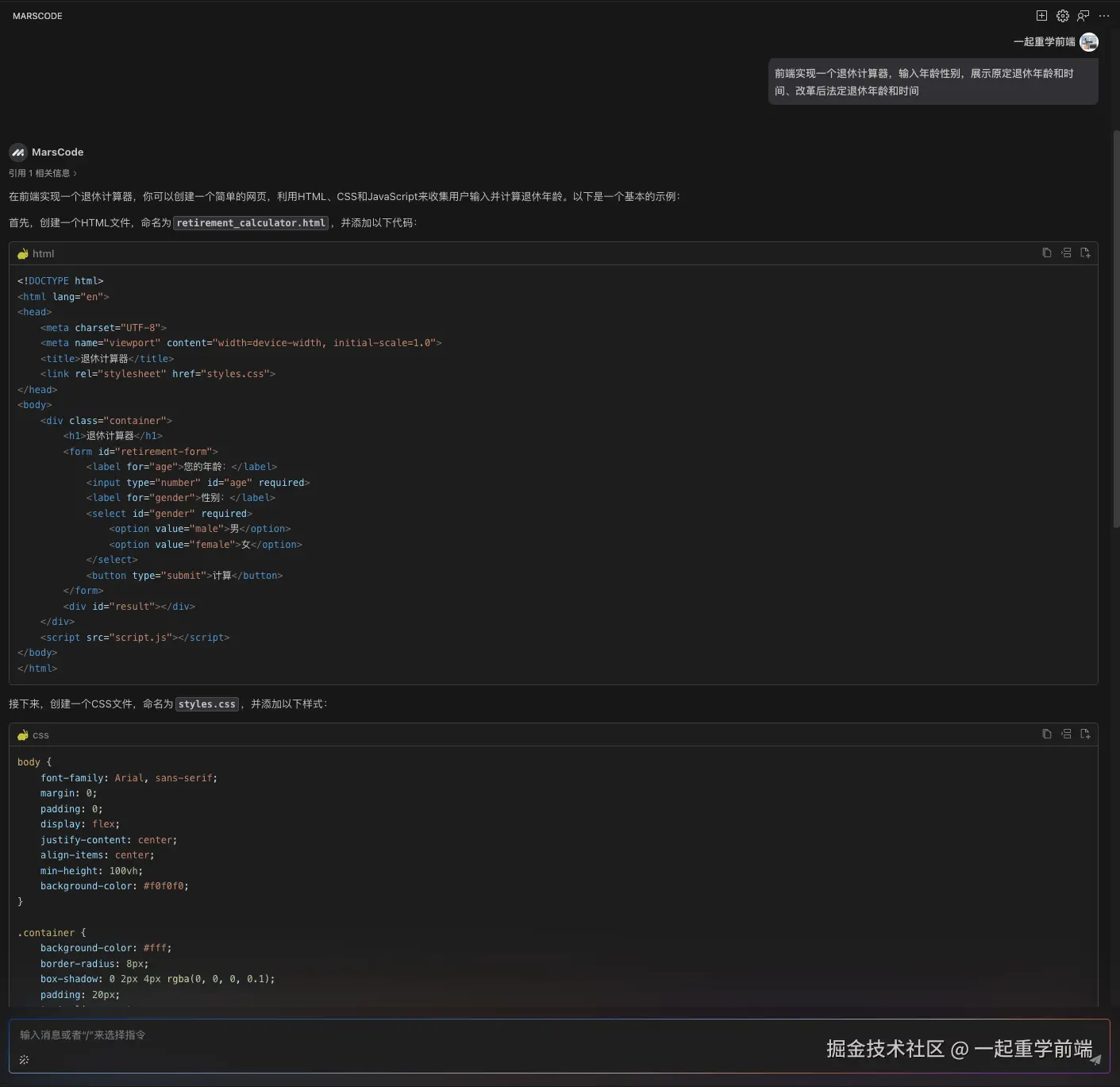This screenshot has height=1087, width=1120.
Task: Click the script src="script.js" code line
Action: (x=135, y=638)
